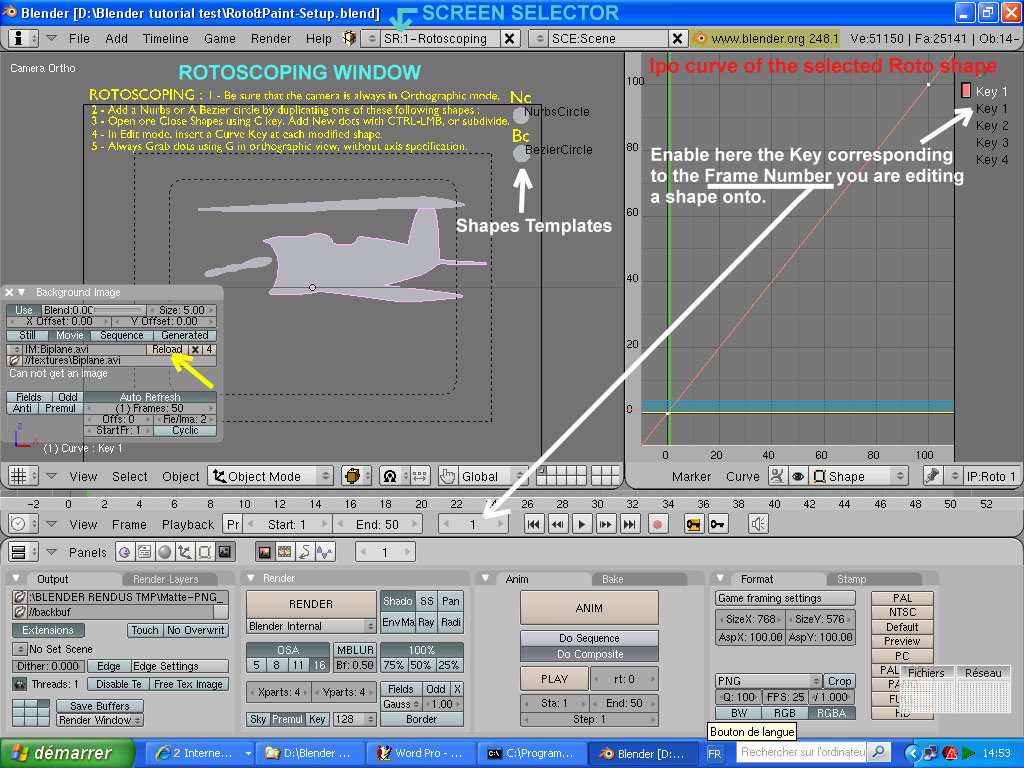Click Reload for Biplane.avi
Viewport: 1024px width, 768px height.
[167, 349]
